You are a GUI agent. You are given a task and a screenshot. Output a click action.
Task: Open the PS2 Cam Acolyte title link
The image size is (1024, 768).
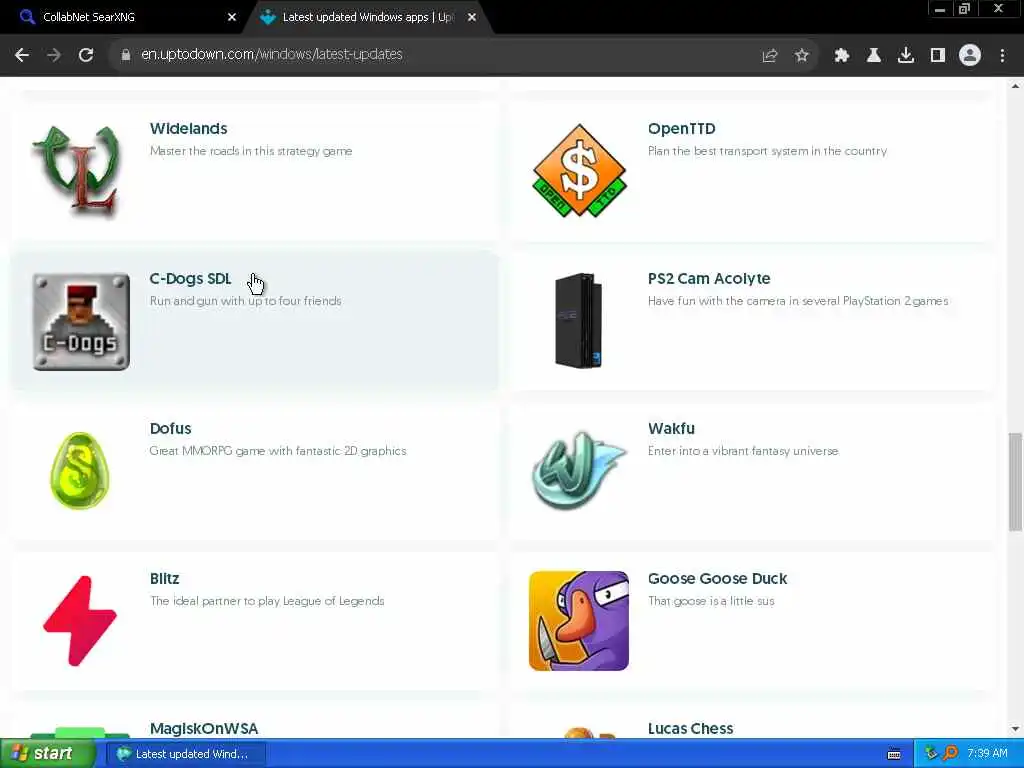(x=709, y=279)
